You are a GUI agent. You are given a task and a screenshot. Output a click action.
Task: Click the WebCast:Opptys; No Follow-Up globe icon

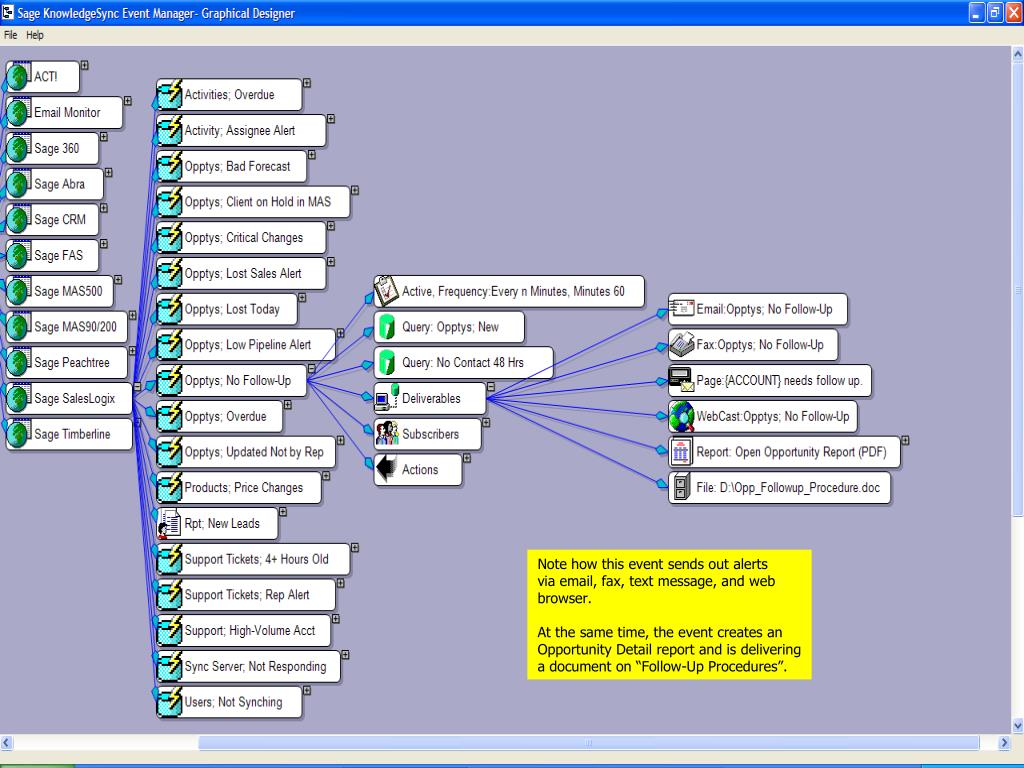click(x=682, y=416)
